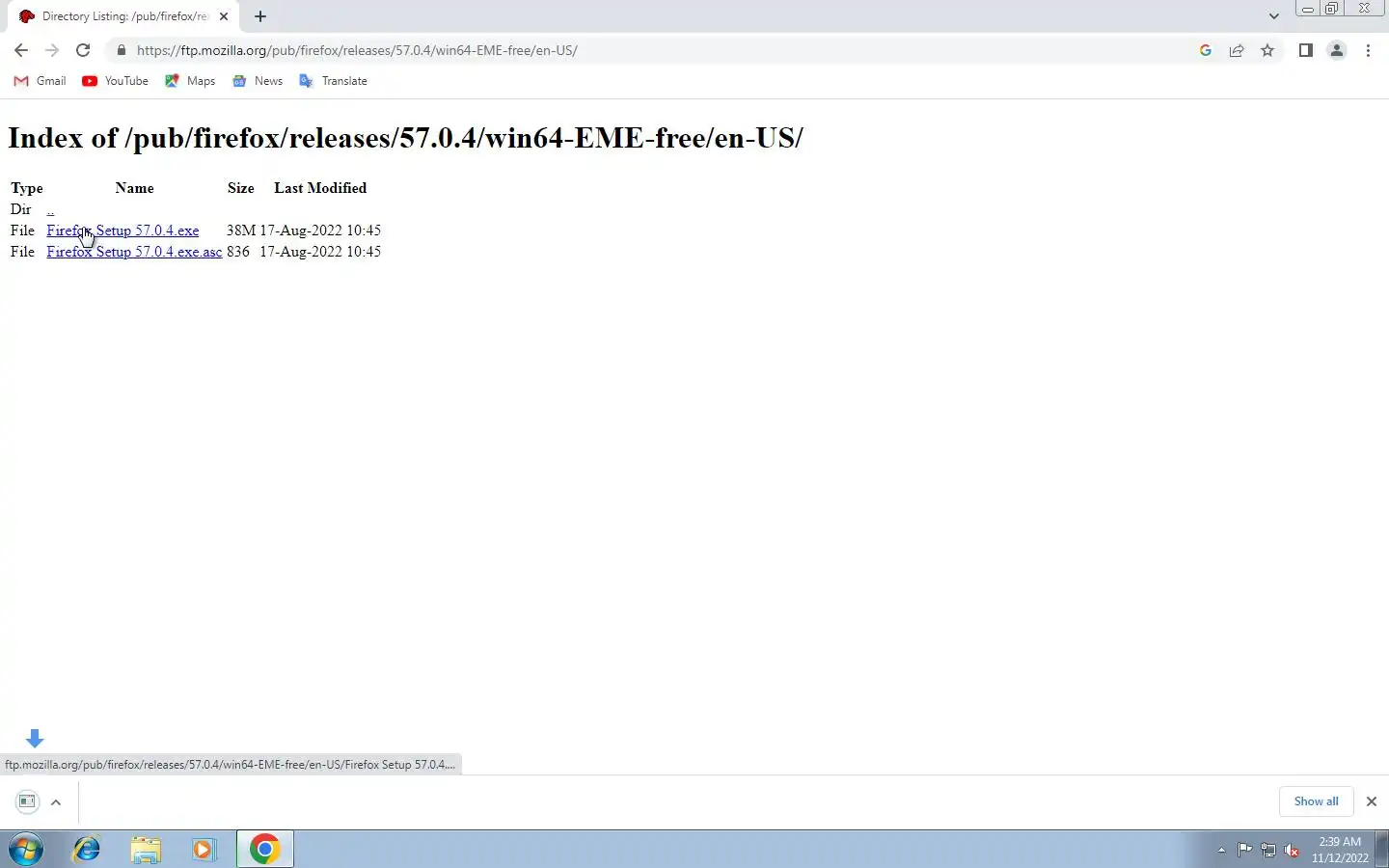The height and width of the screenshot is (868, 1389).
Task: Select Chrome in the taskbar
Action: tap(264, 850)
